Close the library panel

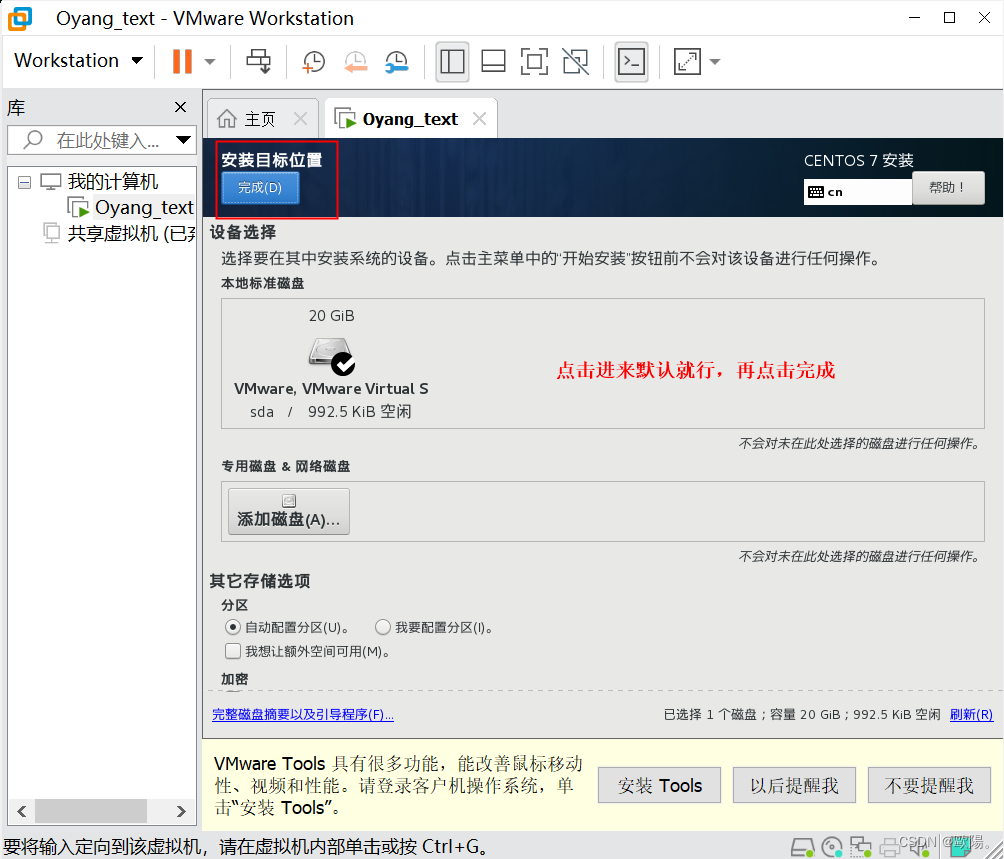coord(181,107)
